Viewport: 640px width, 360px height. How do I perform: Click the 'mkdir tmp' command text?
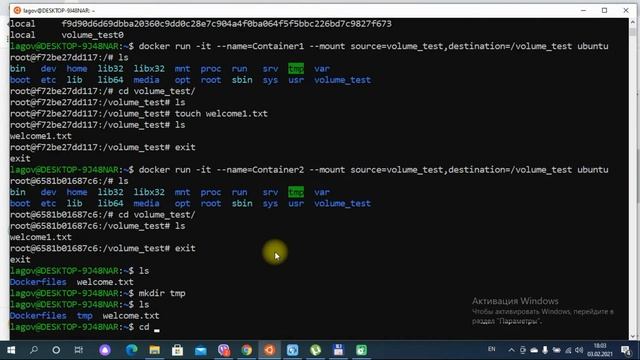pos(162,293)
